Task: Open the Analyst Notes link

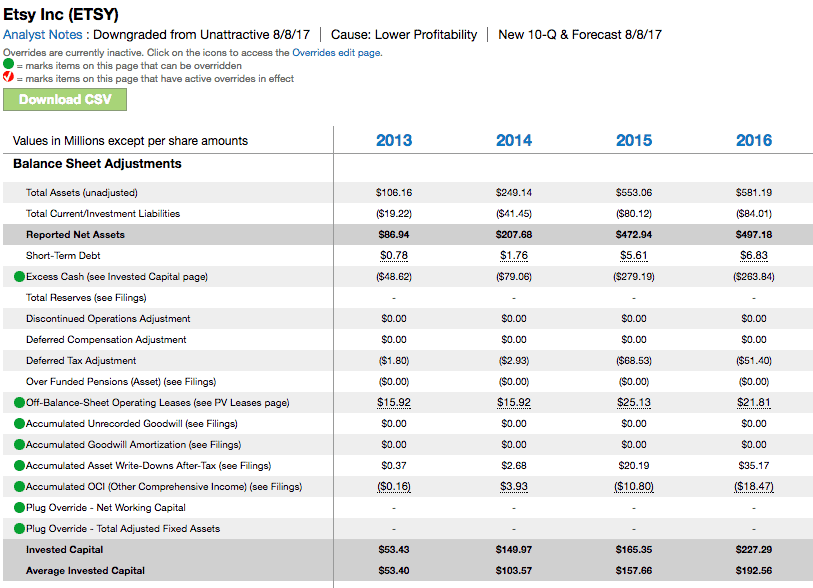Action: click(43, 35)
